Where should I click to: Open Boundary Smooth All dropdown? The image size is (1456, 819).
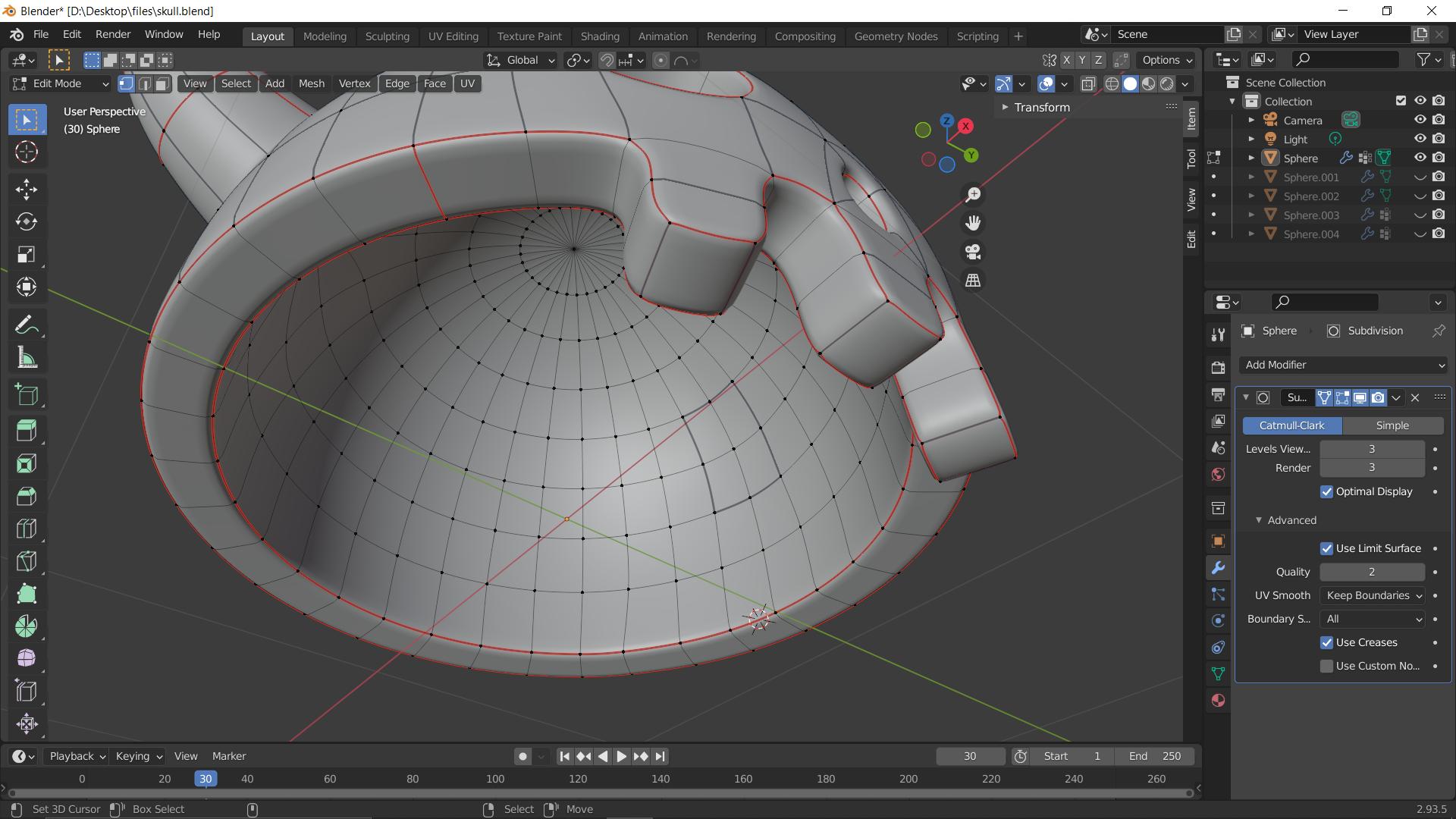[x=1373, y=619]
